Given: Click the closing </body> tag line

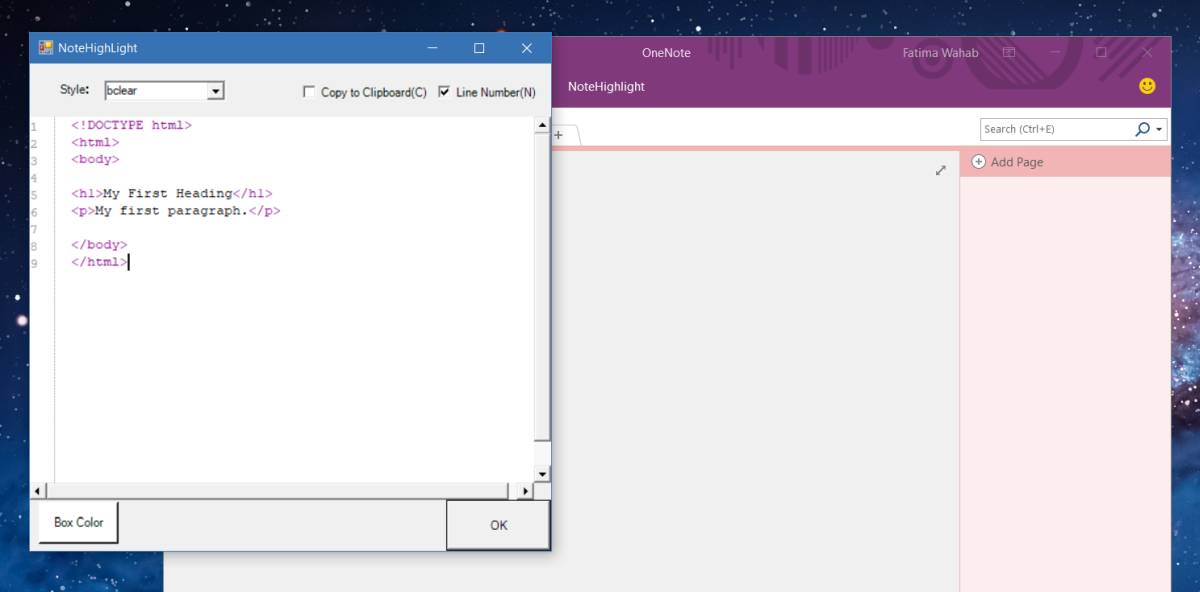Looking at the screenshot, I should (99, 245).
